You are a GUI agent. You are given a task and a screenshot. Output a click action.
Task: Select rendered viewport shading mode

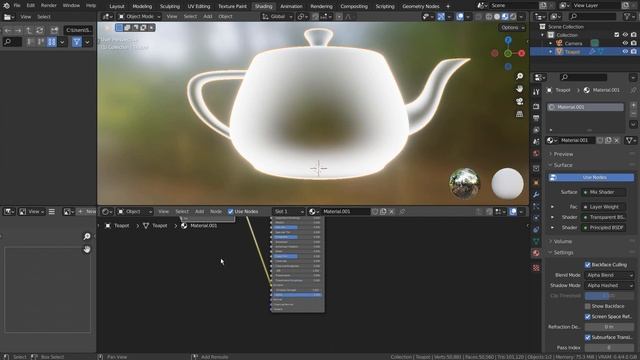point(513,17)
